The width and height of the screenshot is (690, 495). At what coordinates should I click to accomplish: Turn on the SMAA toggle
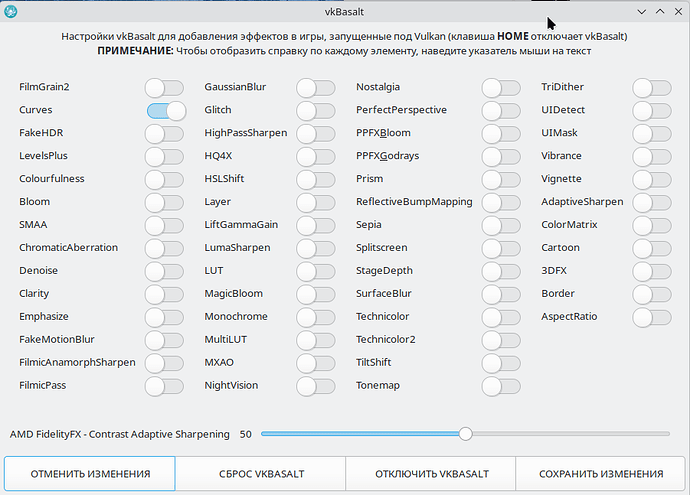click(164, 225)
